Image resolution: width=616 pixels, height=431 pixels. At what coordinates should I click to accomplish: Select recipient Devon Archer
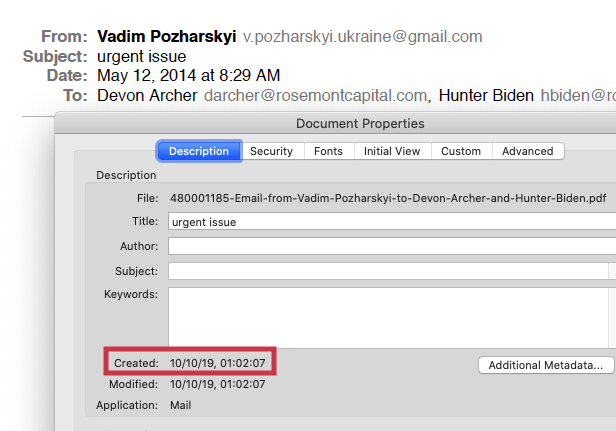click(x=148, y=96)
